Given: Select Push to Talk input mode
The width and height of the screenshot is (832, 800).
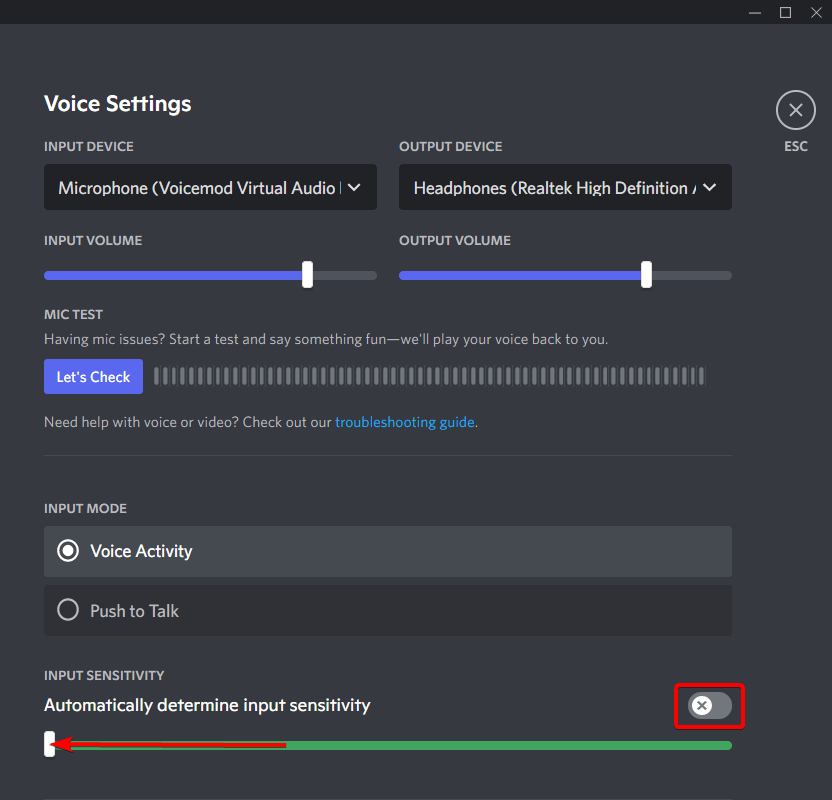Looking at the screenshot, I should pyautogui.click(x=388, y=610).
